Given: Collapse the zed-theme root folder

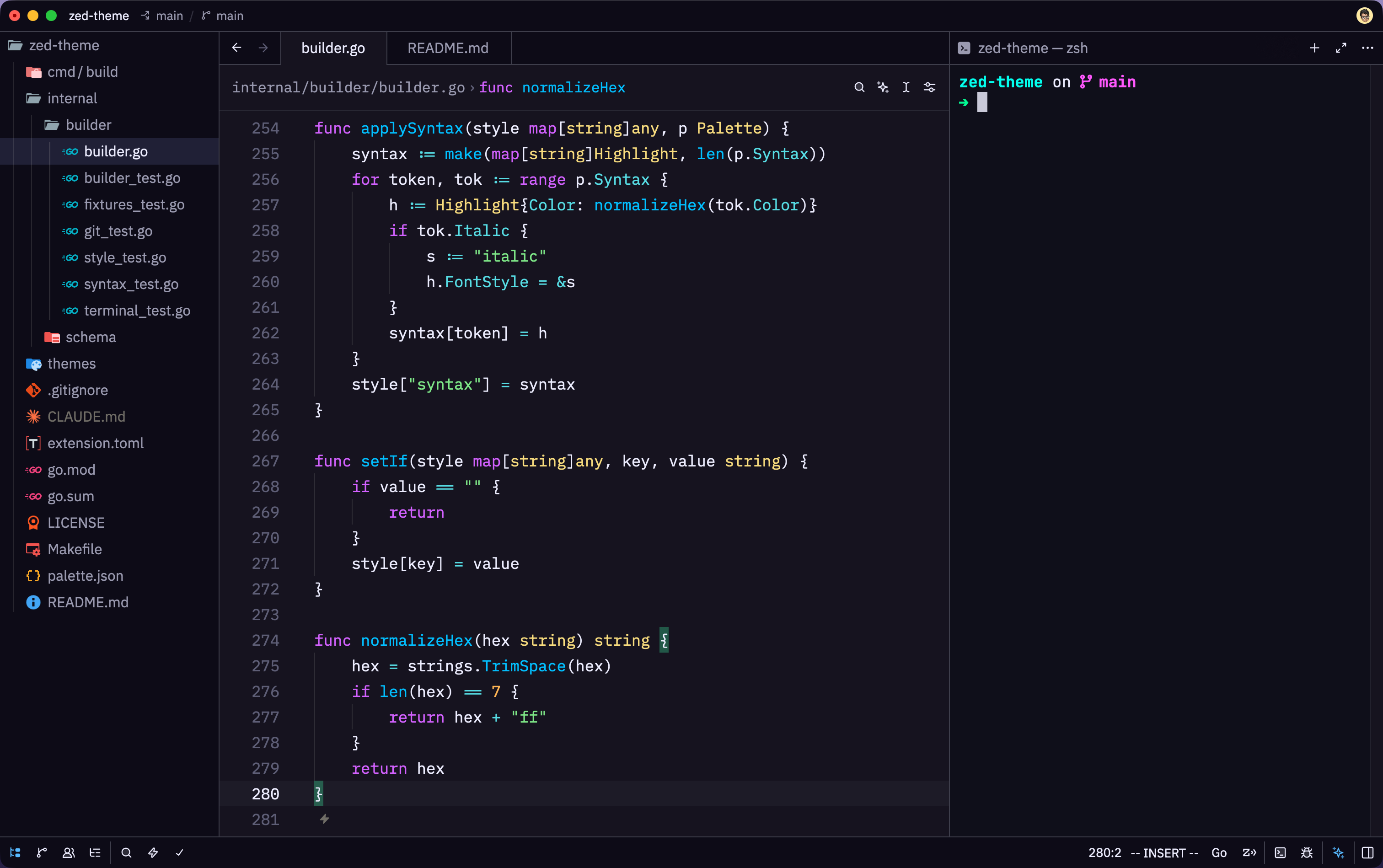Looking at the screenshot, I should coord(109,45).
